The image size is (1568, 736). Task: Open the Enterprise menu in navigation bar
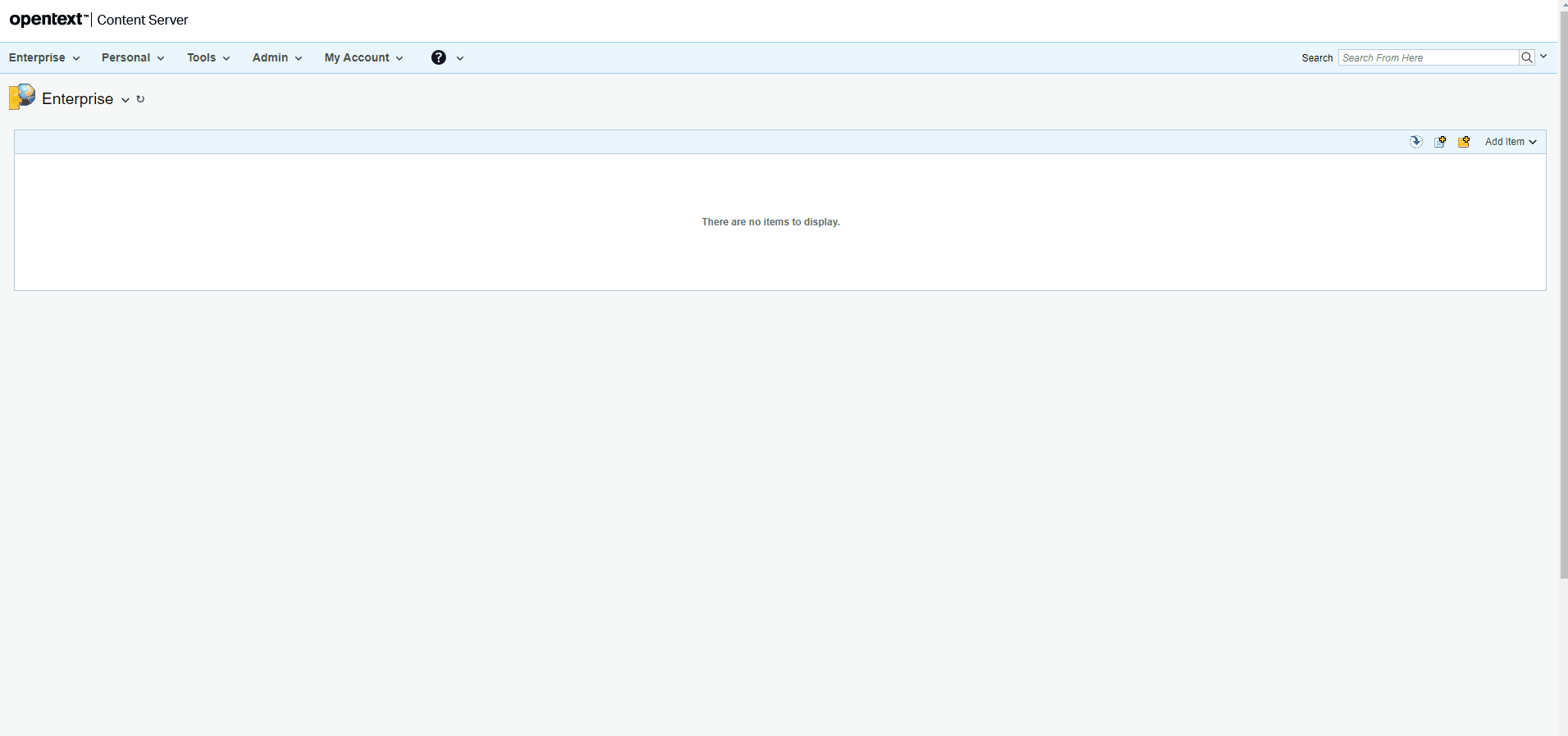(43, 57)
